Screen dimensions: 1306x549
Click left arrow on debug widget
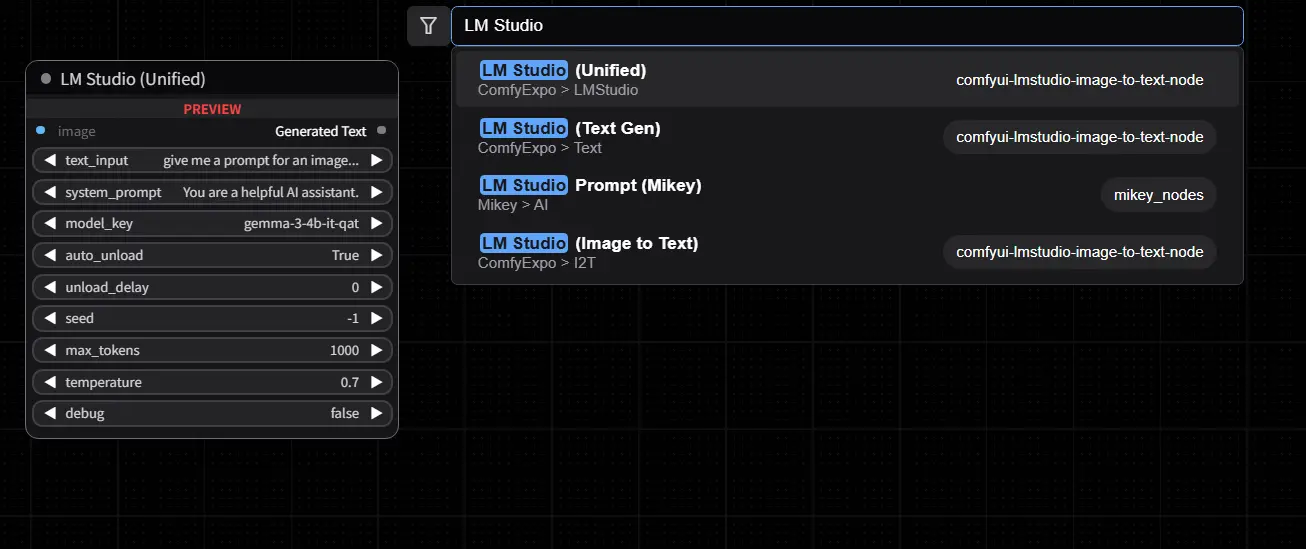49,413
